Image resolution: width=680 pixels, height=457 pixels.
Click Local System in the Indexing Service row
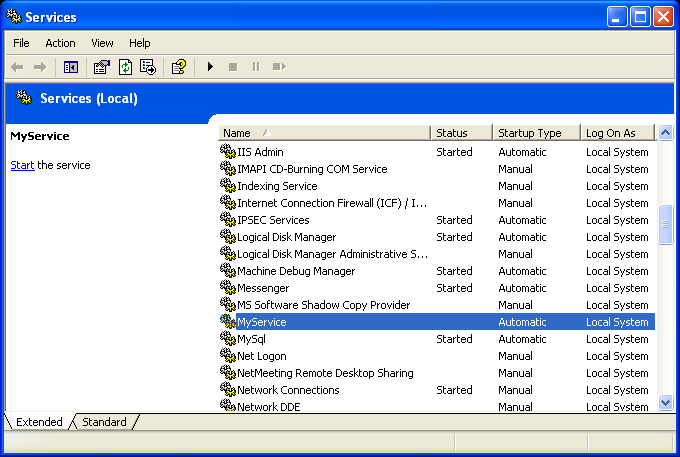point(617,186)
